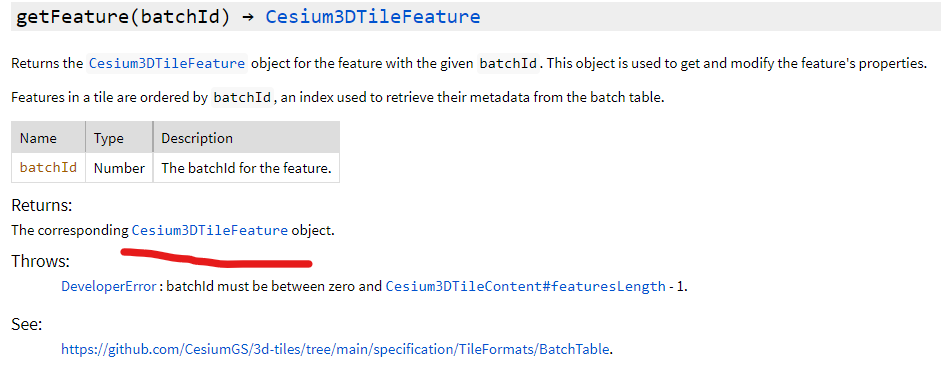Click the Returns: section label
Image resolution: width=941 pixels, height=367 pixels.
pyautogui.click(x=42, y=206)
